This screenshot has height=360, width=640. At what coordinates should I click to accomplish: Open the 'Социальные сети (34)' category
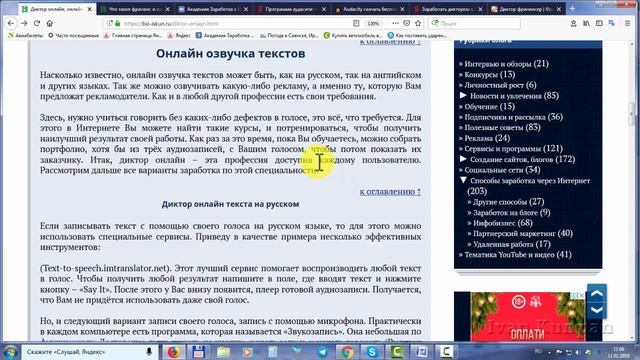(x=502, y=170)
